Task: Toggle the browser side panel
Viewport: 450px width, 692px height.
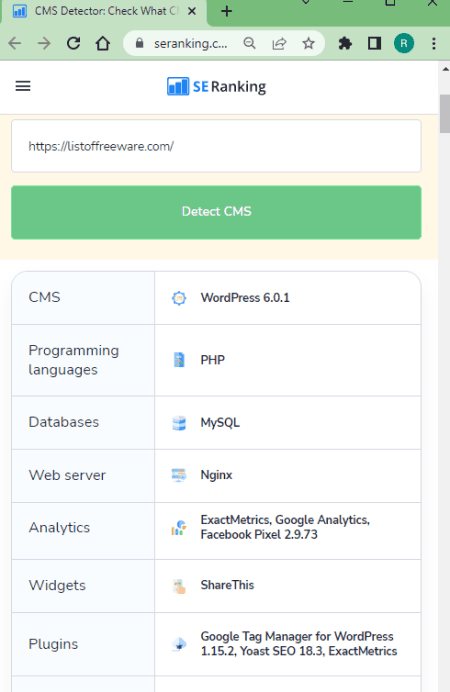Action: pos(374,43)
